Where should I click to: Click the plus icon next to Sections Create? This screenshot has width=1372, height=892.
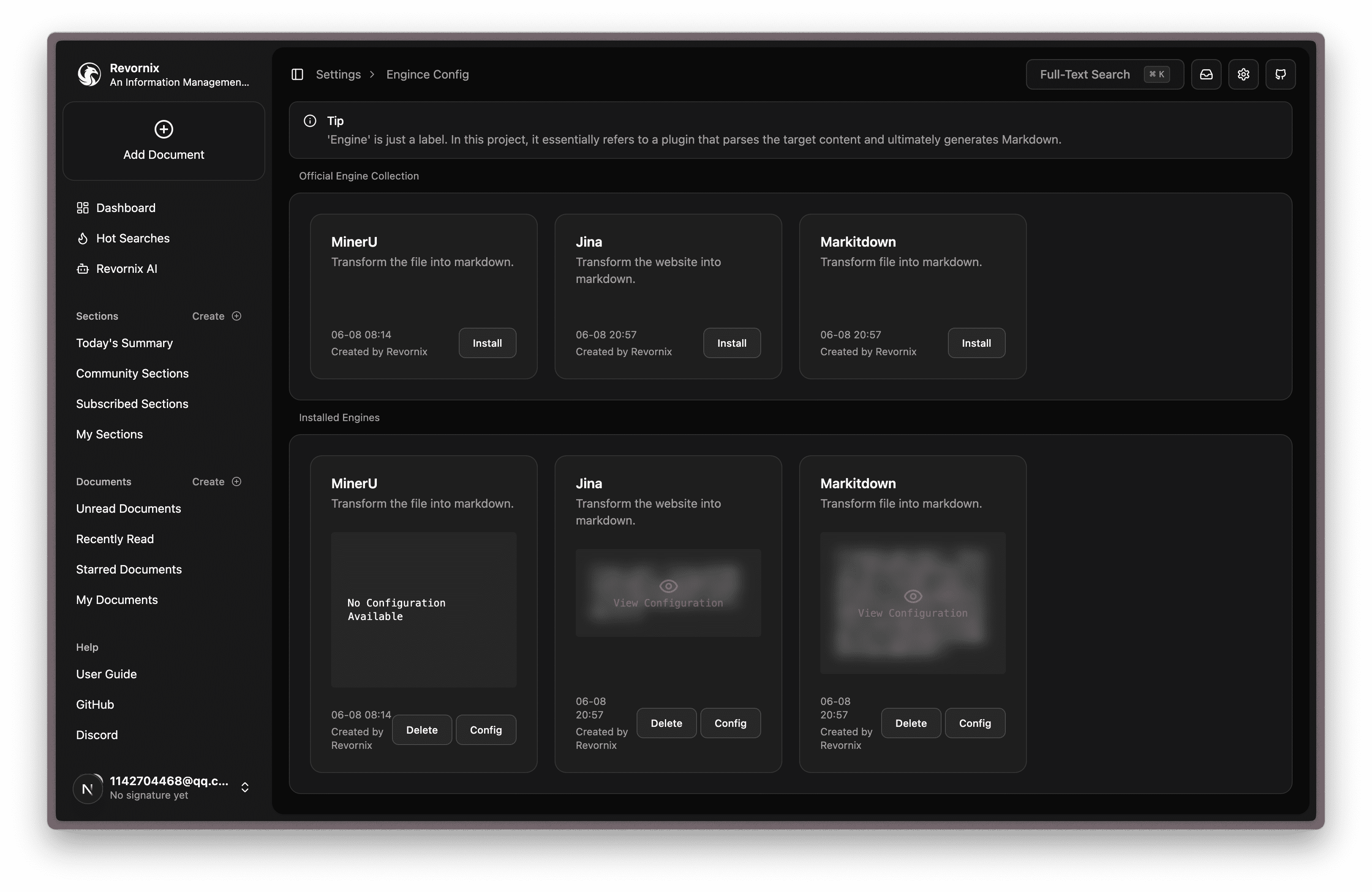pyautogui.click(x=237, y=316)
